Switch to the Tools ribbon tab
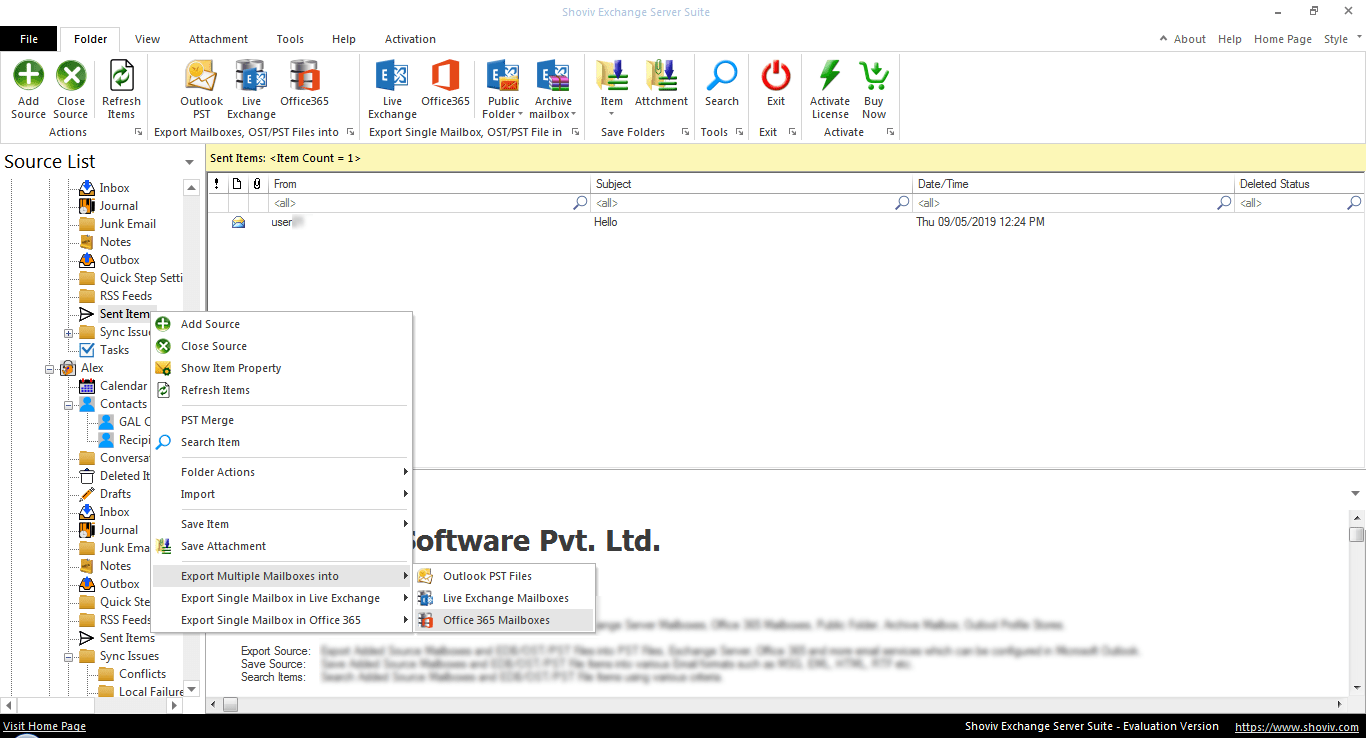Viewport: 1367px width, 738px height. click(290, 39)
